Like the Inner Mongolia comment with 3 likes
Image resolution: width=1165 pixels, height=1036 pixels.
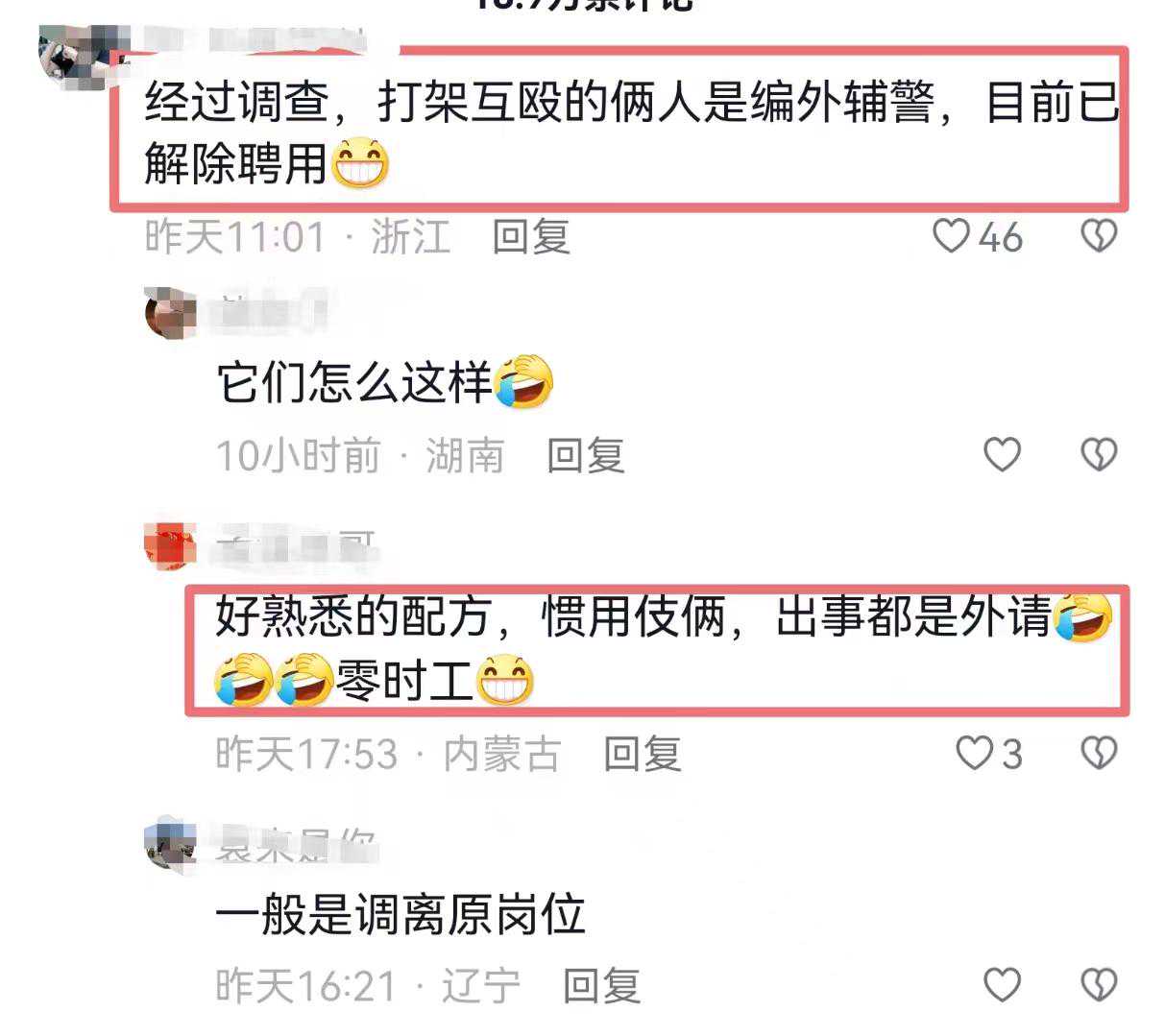tap(974, 753)
